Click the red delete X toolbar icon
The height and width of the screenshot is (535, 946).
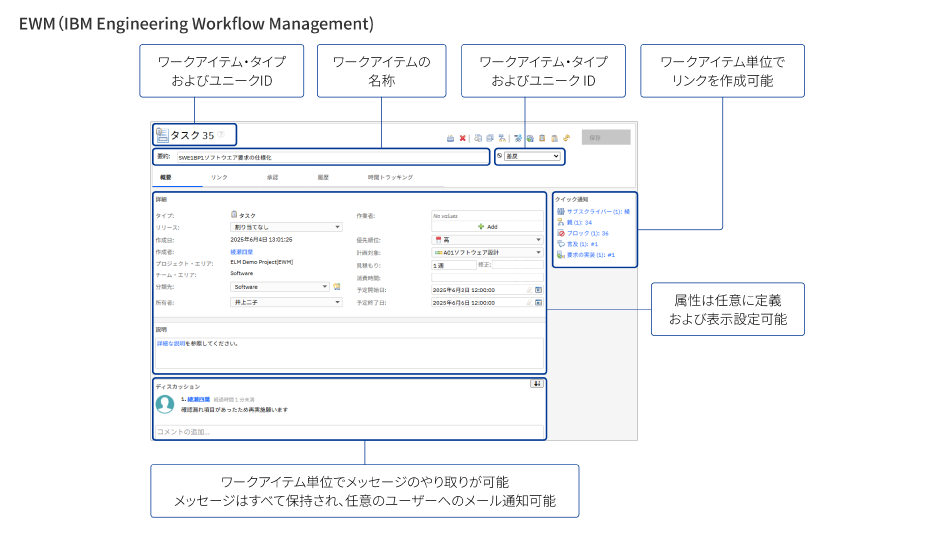[463, 138]
